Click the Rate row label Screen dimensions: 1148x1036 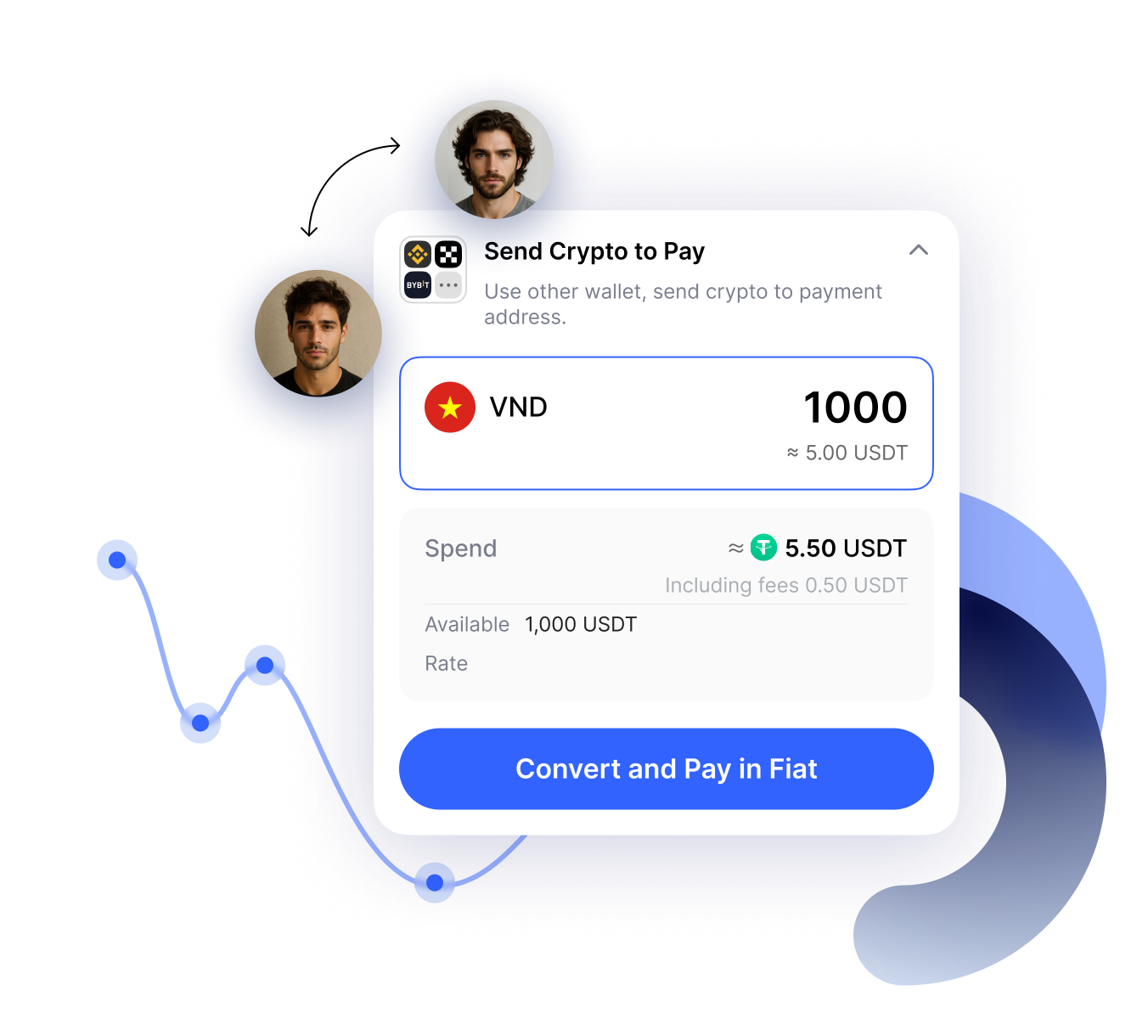click(x=447, y=663)
